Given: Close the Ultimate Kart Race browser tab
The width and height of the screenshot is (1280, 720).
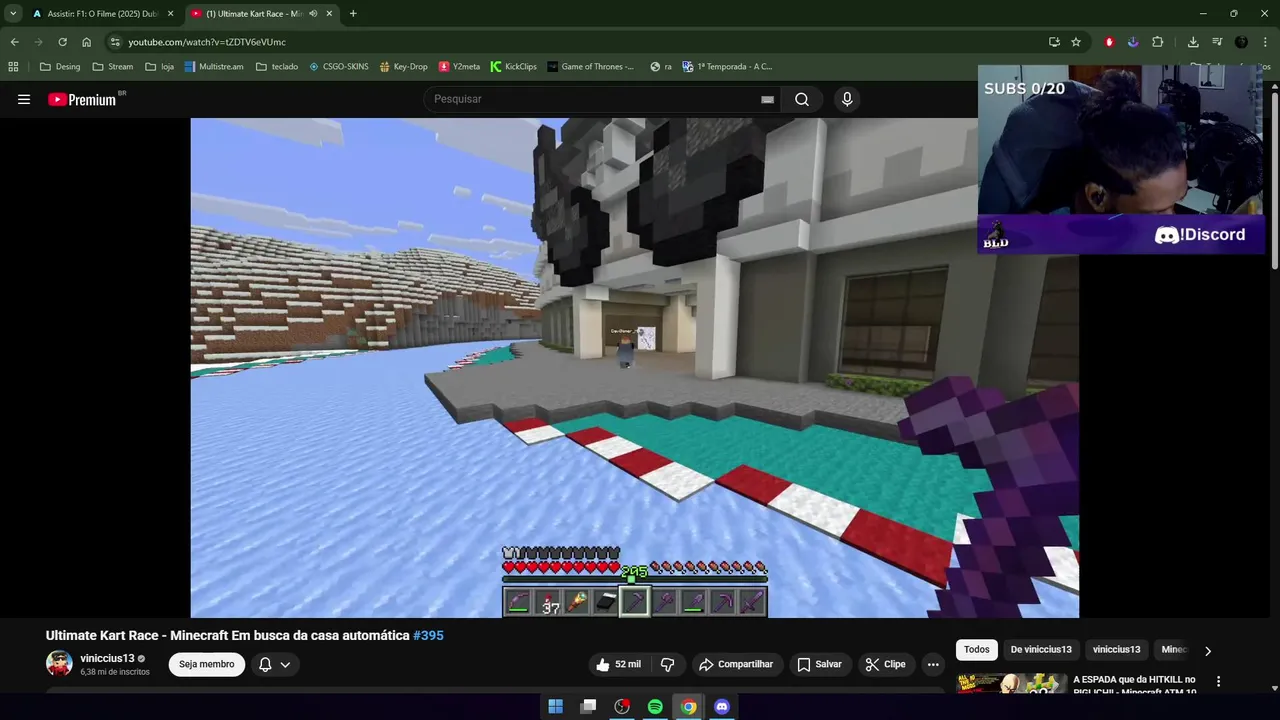Looking at the screenshot, I should coord(329,14).
